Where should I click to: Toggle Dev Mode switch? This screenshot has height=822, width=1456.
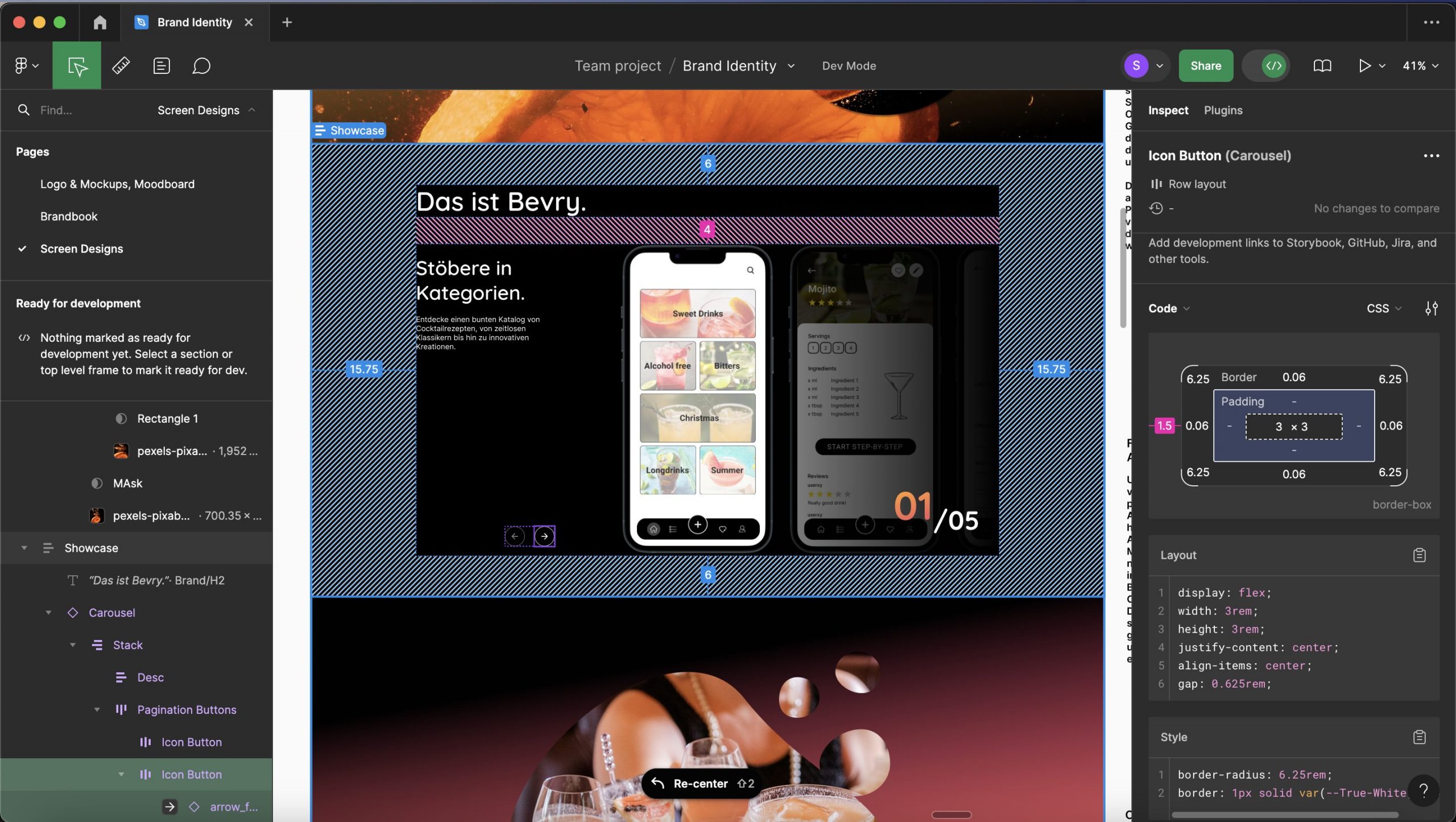[1266, 65]
